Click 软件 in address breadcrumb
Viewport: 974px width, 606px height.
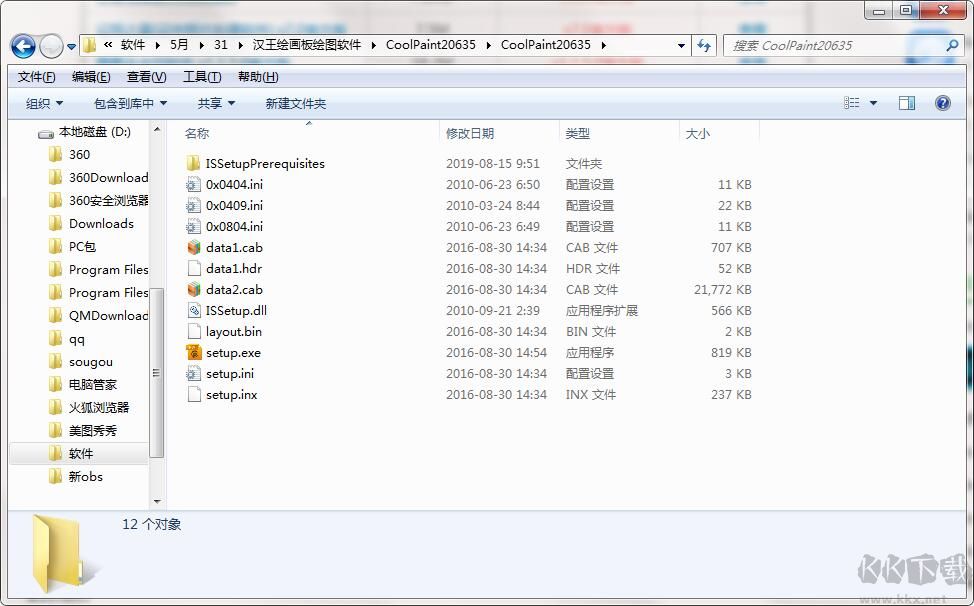(133, 45)
